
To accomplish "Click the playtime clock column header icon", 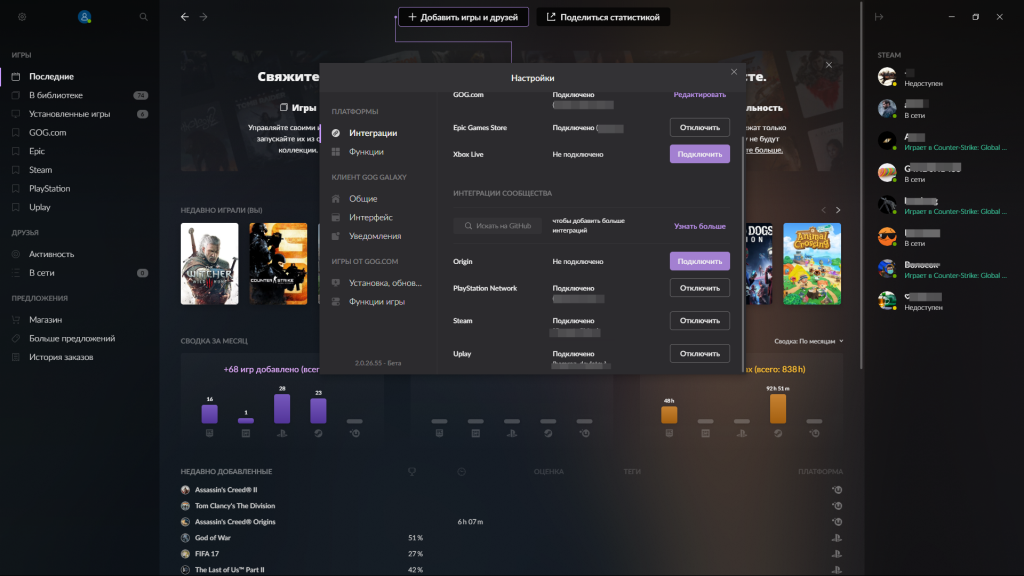I will click(462, 472).
